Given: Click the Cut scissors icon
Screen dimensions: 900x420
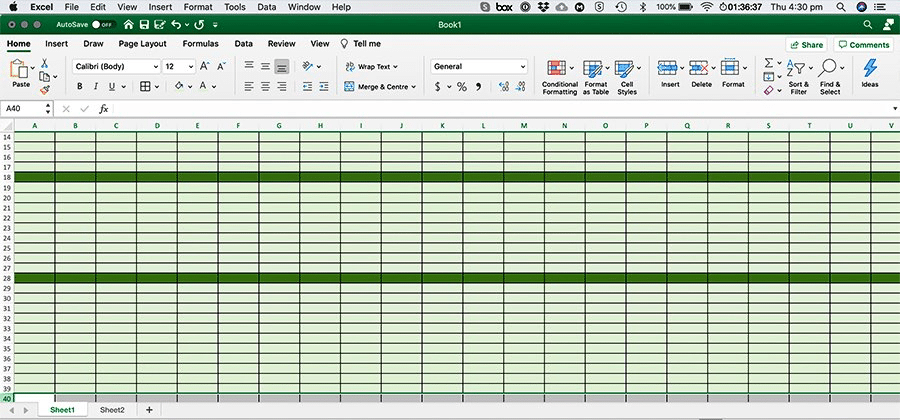Looking at the screenshot, I should coord(44,63).
